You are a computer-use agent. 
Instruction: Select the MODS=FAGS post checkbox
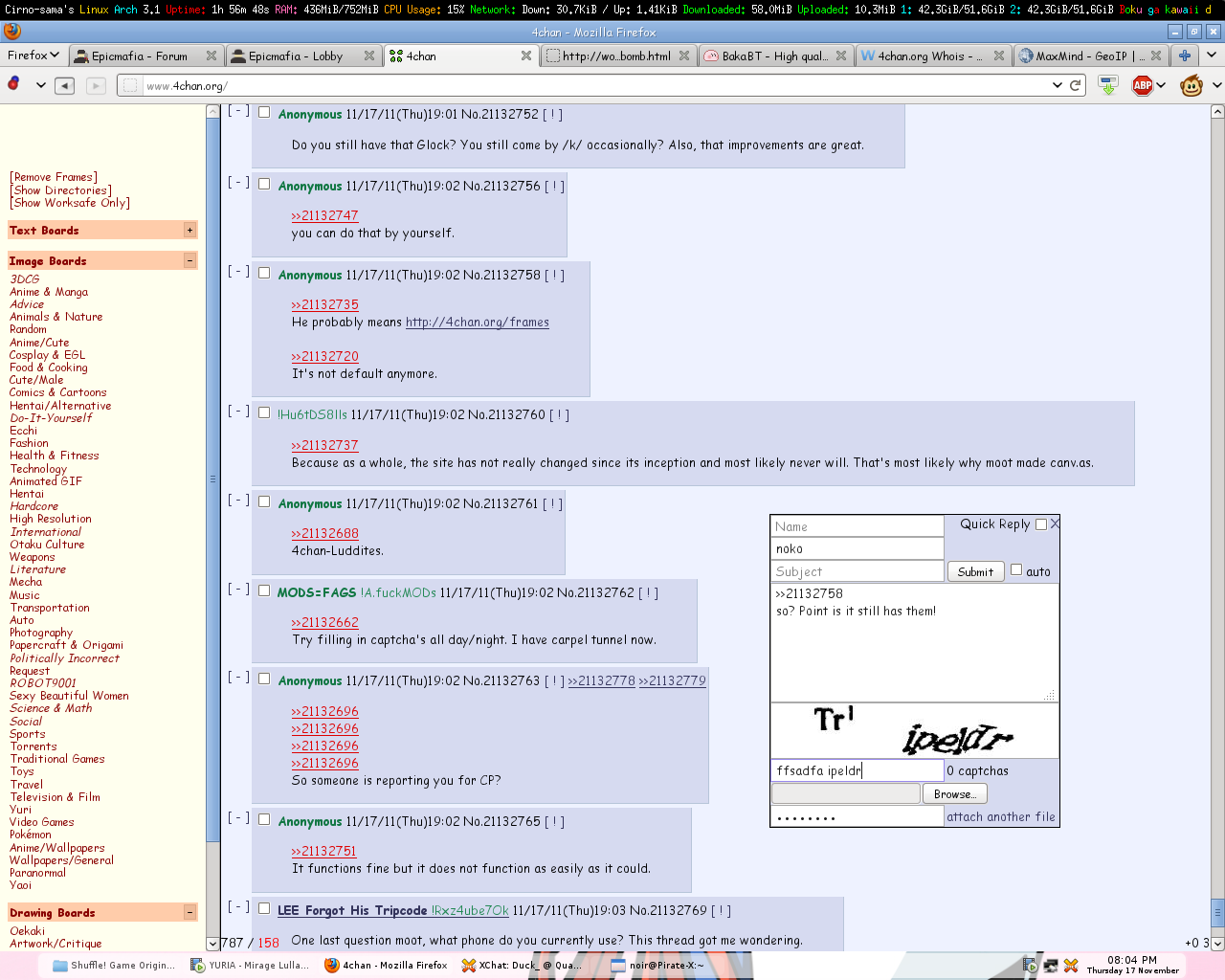(x=264, y=590)
